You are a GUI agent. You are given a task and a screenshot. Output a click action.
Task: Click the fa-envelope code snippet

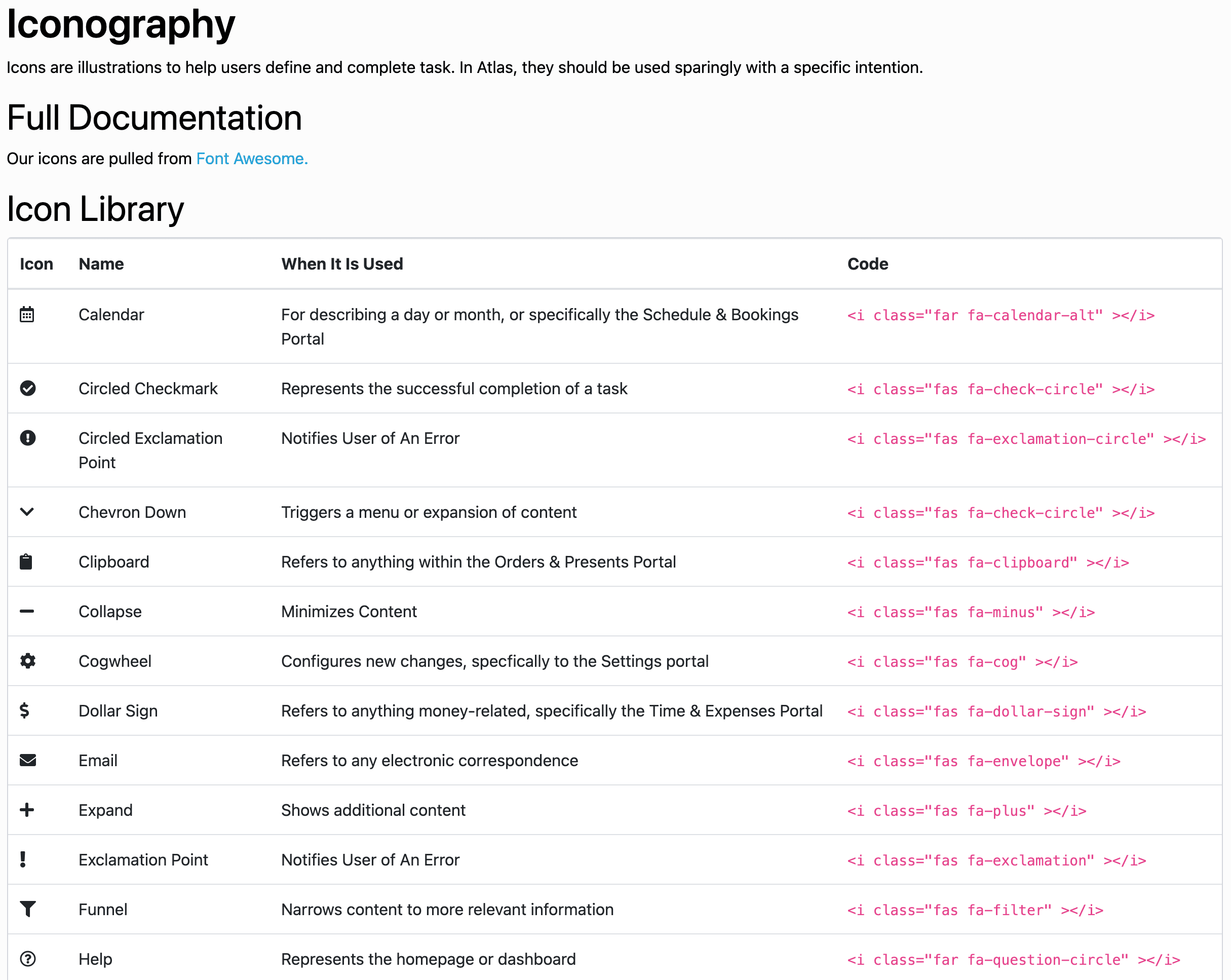pos(983,762)
